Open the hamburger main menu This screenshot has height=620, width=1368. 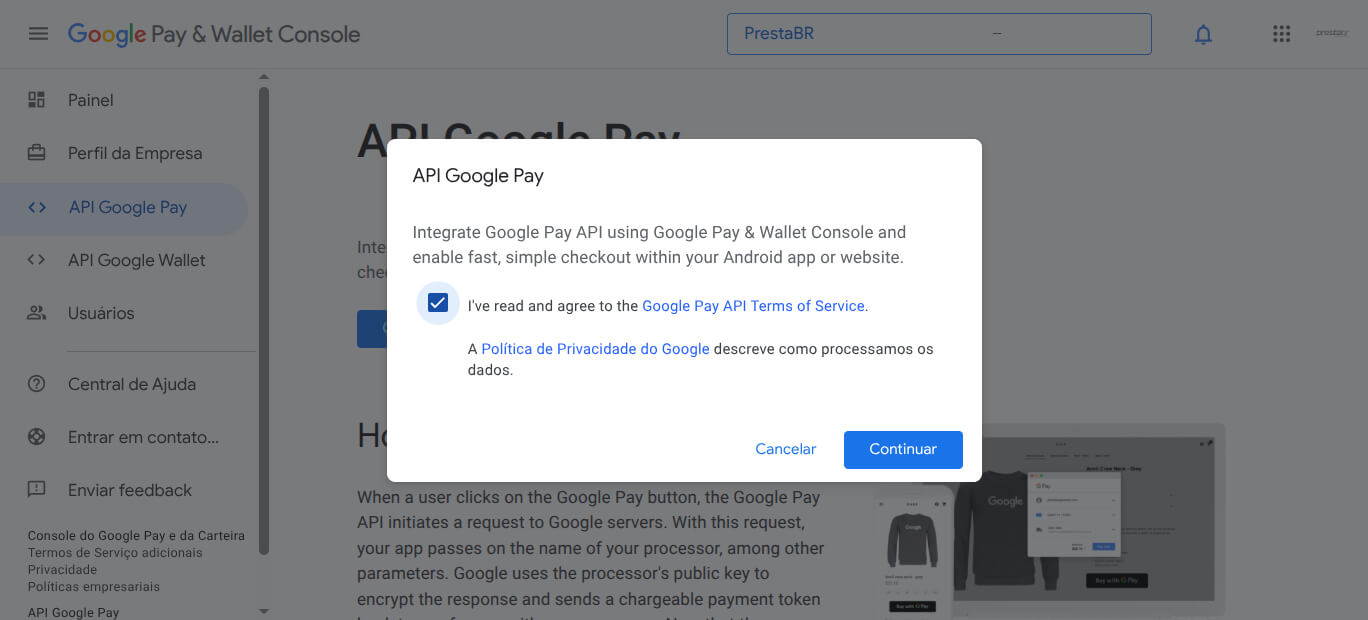pos(38,34)
